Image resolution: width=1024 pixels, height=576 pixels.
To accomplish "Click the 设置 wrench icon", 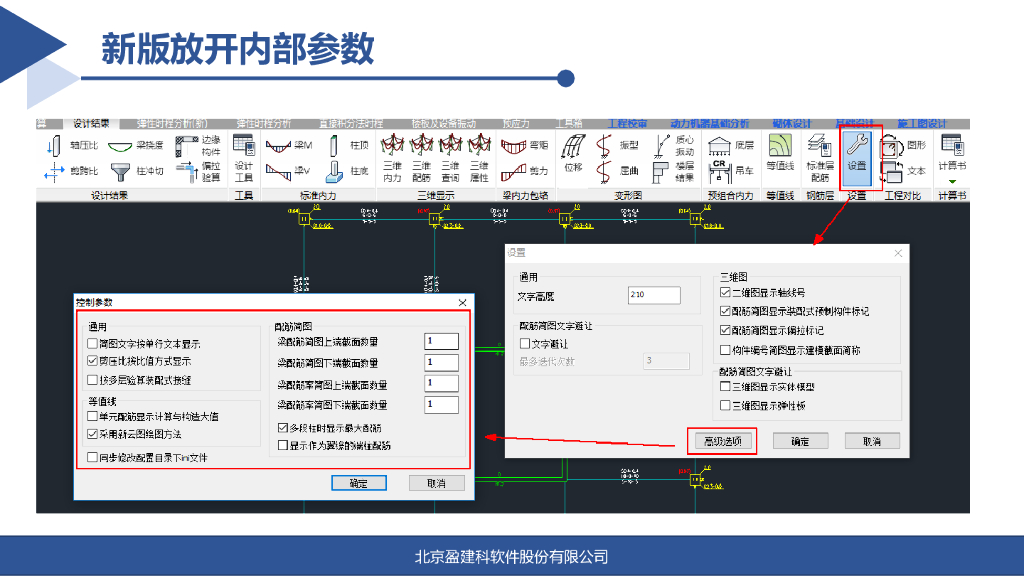I will coord(857,145).
